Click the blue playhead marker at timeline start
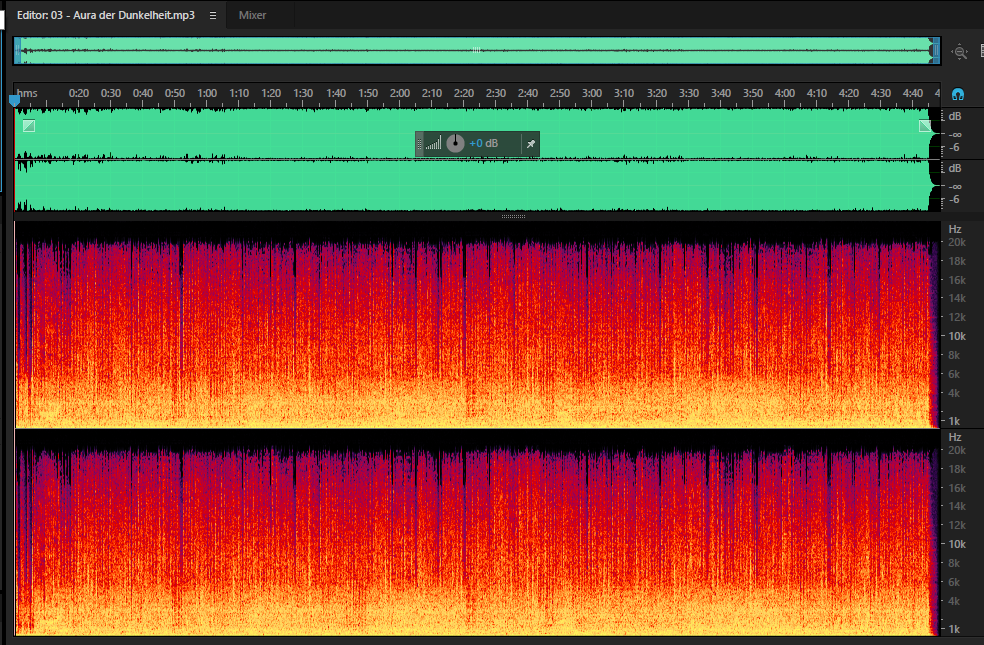This screenshot has height=645, width=984. [x=14, y=100]
